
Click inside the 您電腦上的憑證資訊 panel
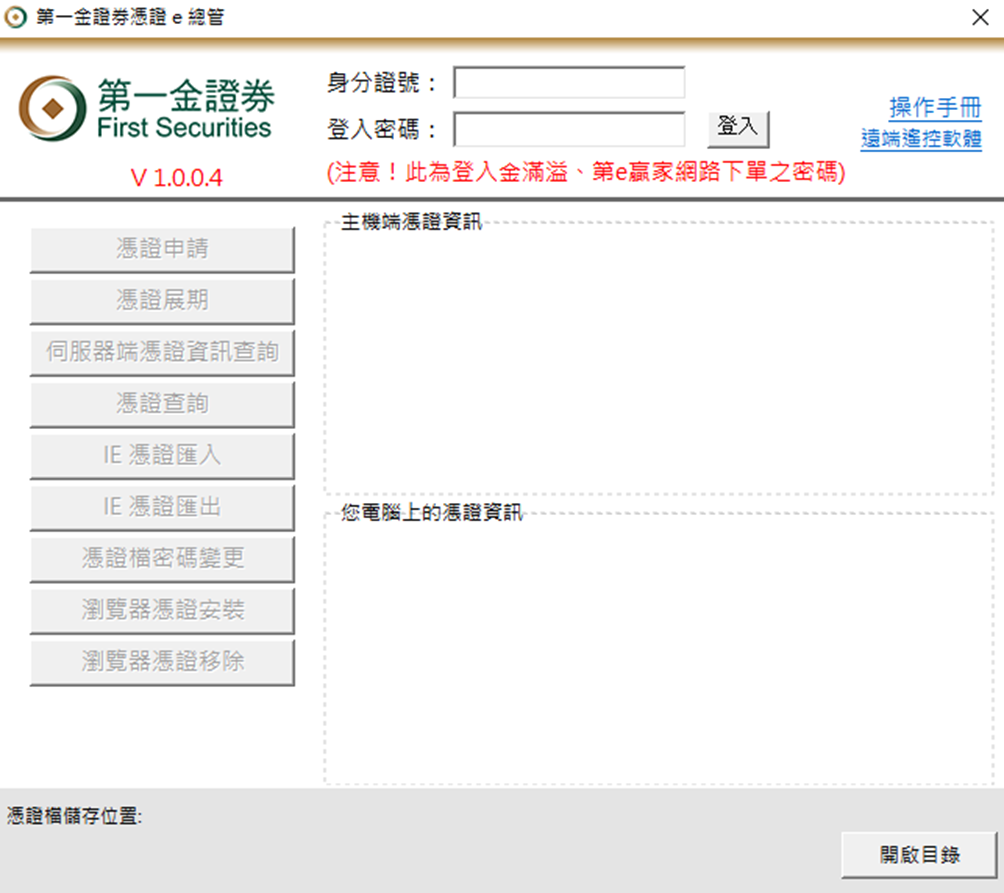pos(658,652)
